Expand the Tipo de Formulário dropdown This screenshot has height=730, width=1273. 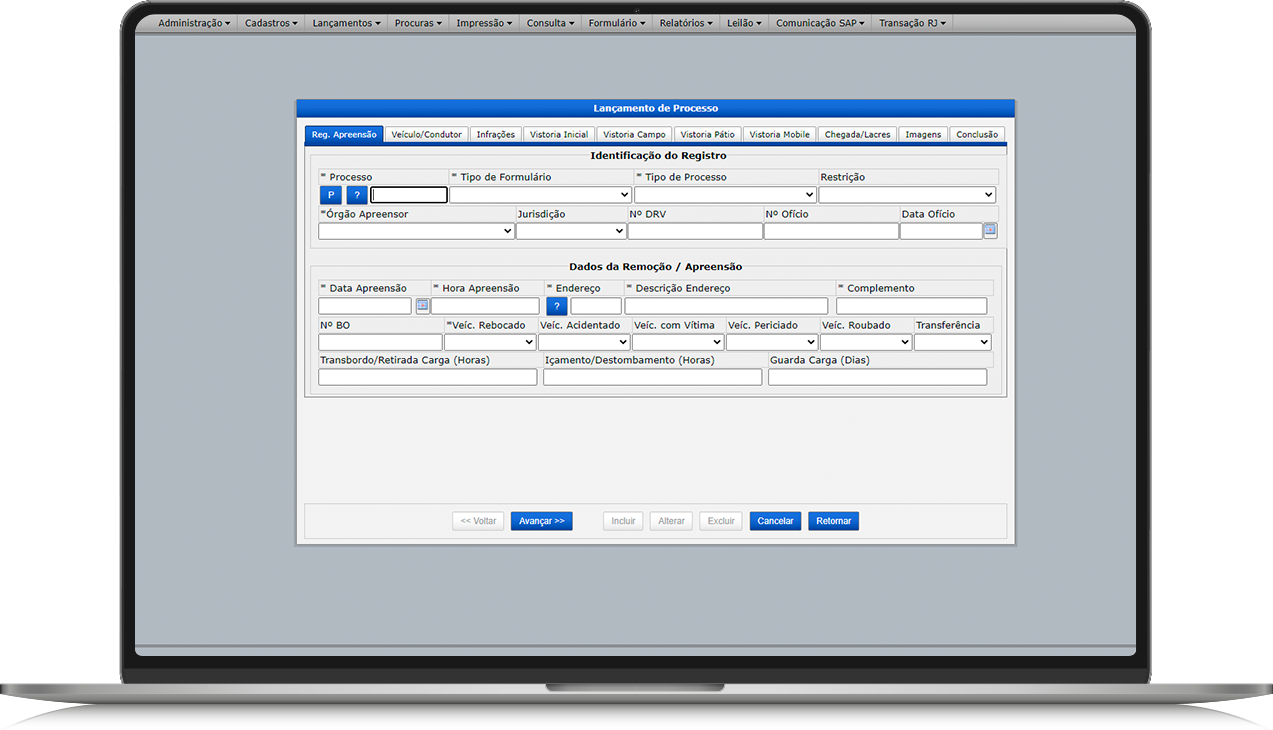click(540, 195)
